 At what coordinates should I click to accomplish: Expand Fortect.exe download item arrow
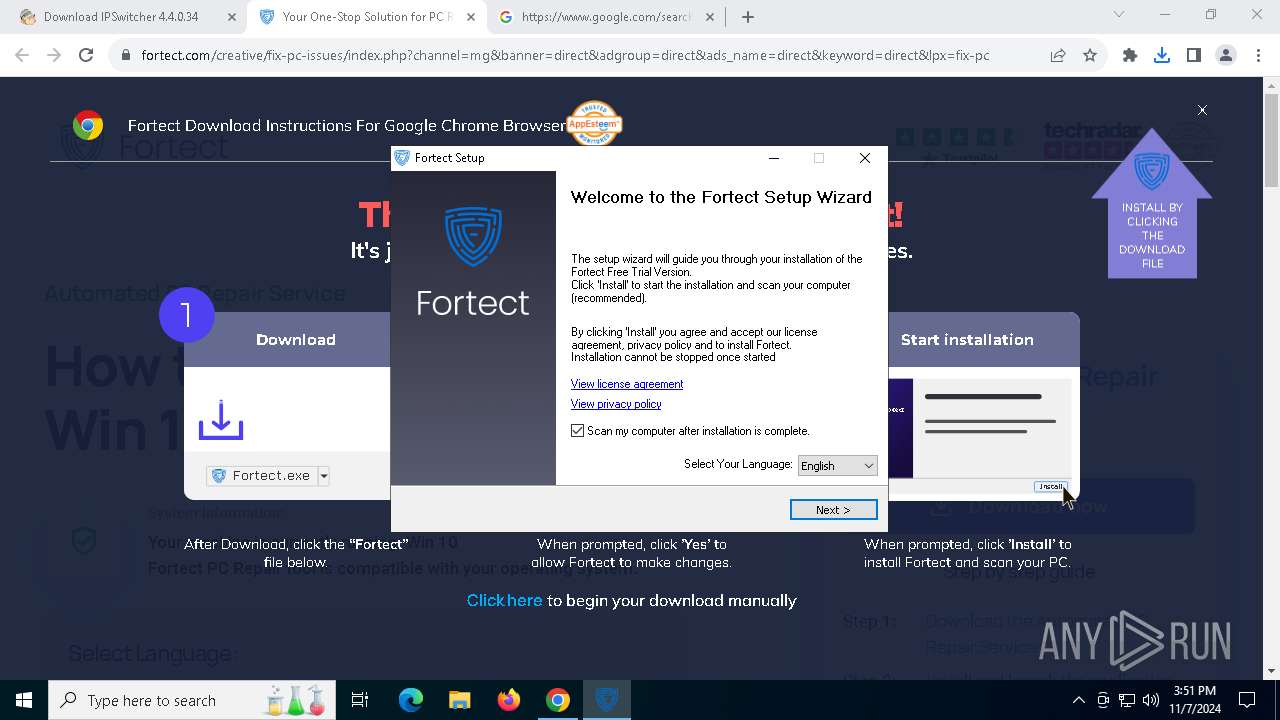click(x=323, y=476)
